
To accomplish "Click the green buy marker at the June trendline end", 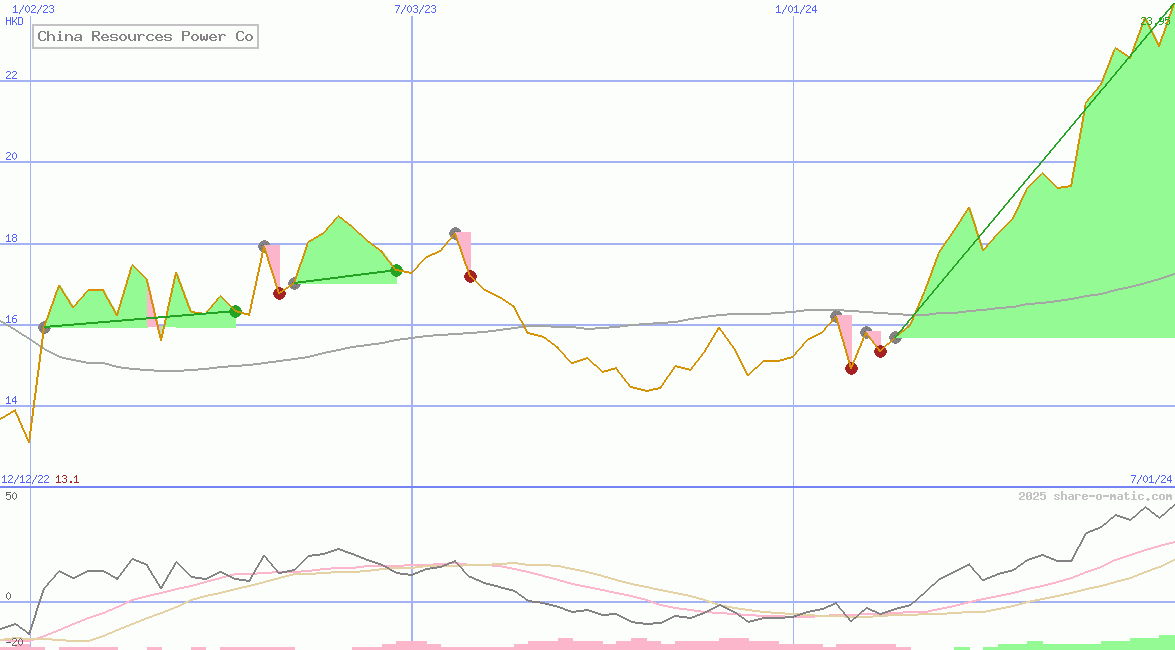I will pyautogui.click(x=397, y=270).
